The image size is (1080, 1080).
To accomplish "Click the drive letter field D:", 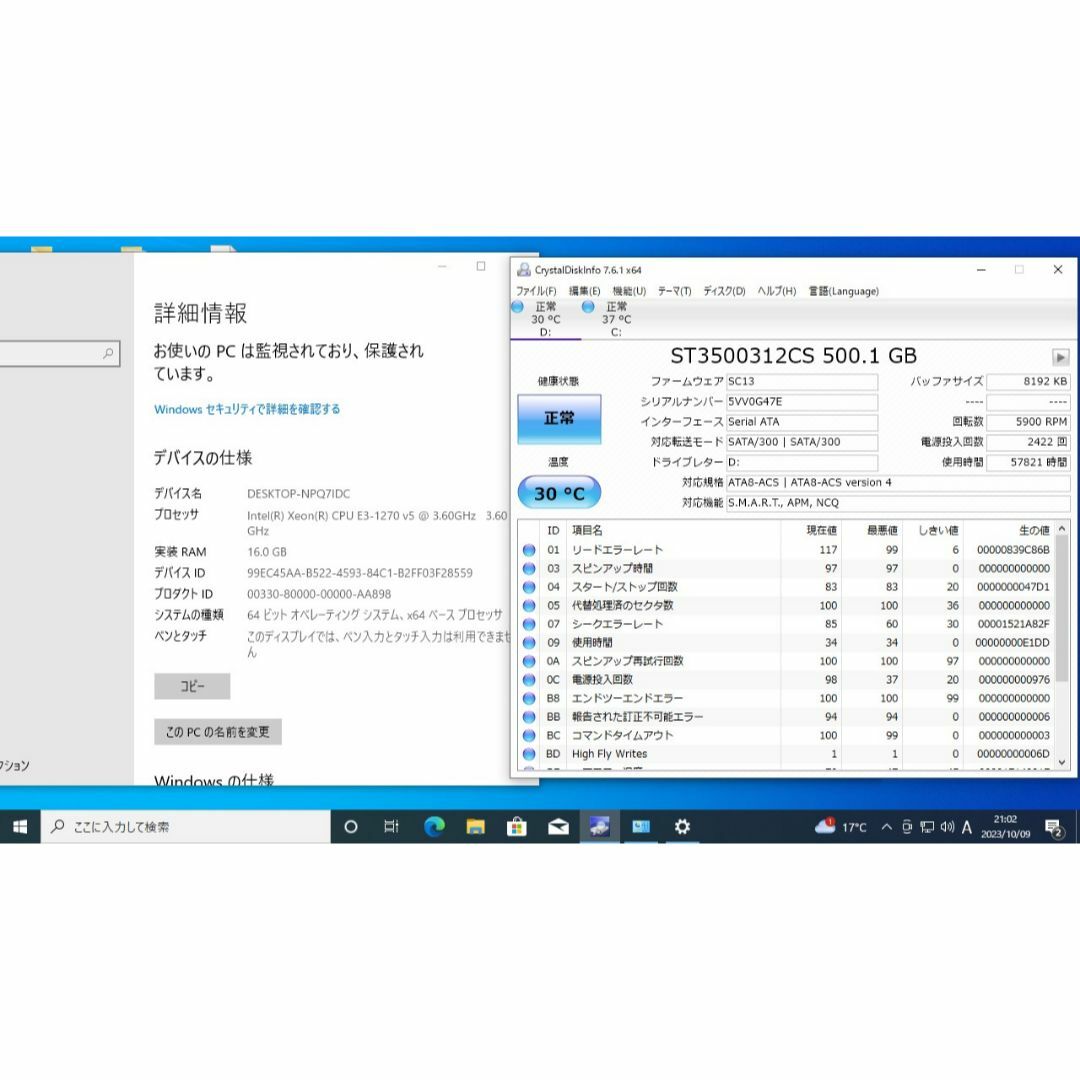I will (x=802, y=462).
